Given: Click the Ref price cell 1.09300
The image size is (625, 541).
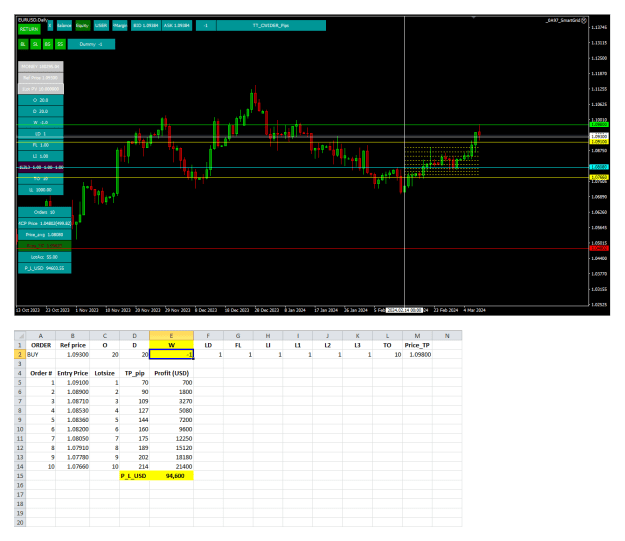Looking at the screenshot, I should 73,354.
